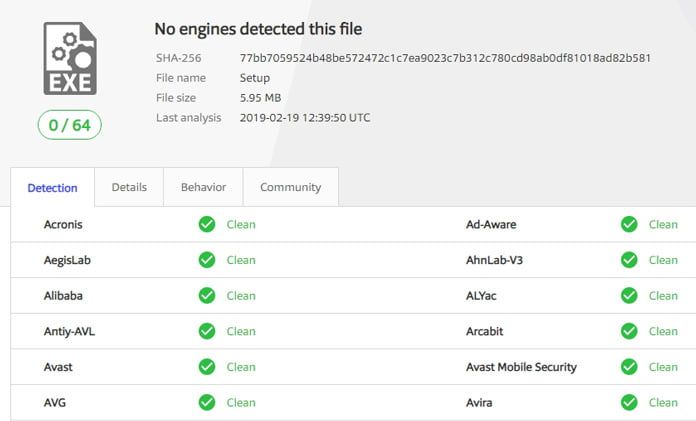
Task: Click the AVG engine name
Action: pyautogui.click(x=55, y=402)
